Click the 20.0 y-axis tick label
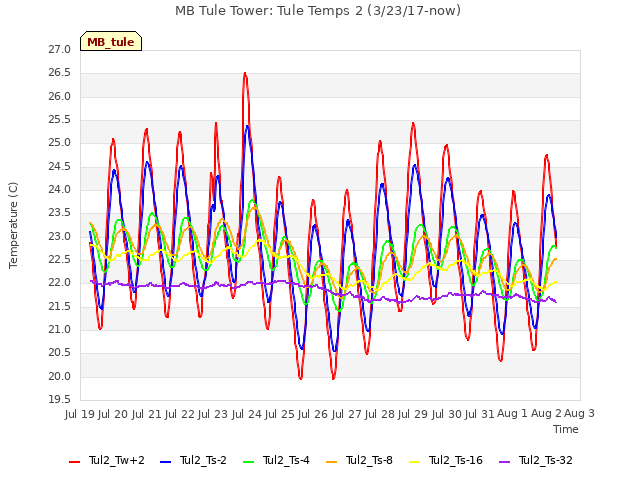Image resolution: width=640 pixels, height=480 pixels. [60, 376]
